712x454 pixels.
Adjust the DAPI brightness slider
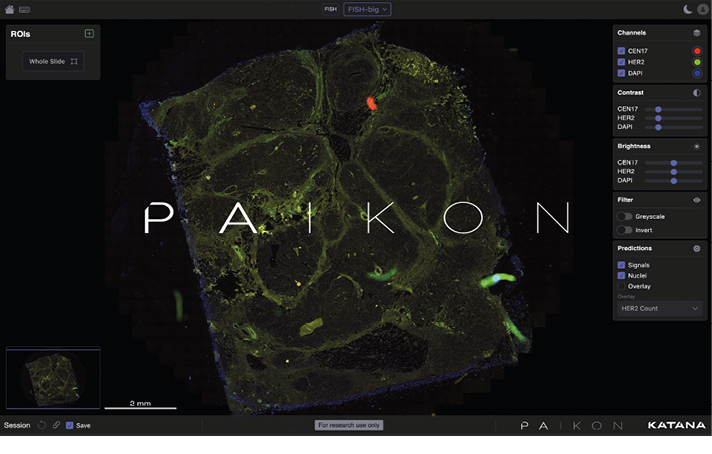(673, 181)
